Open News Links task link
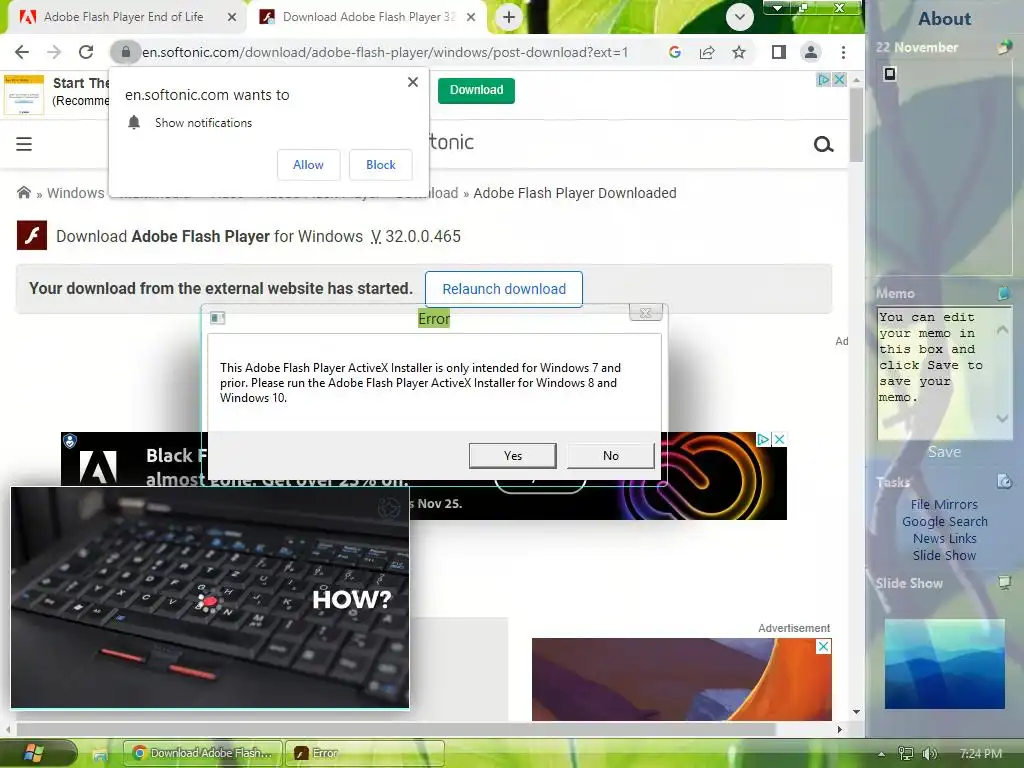Image resolution: width=1024 pixels, height=768 pixels. 944,538
